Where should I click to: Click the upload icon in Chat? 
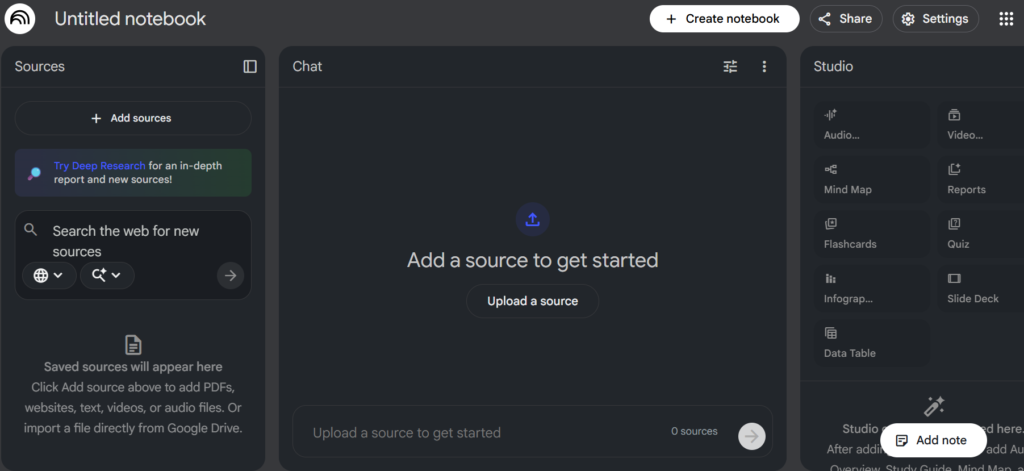point(532,220)
